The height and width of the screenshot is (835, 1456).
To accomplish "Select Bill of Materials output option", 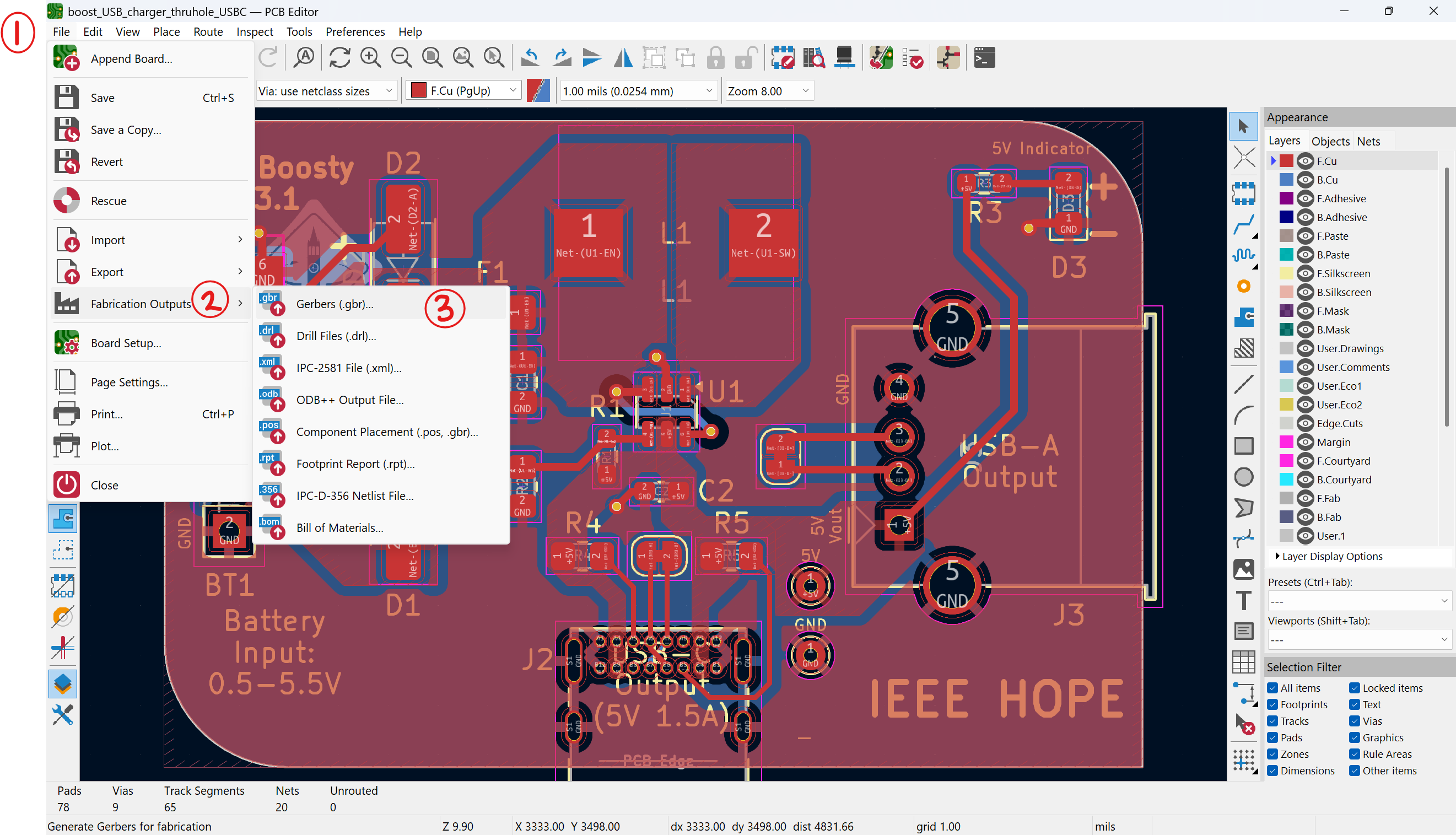I will pos(339,527).
